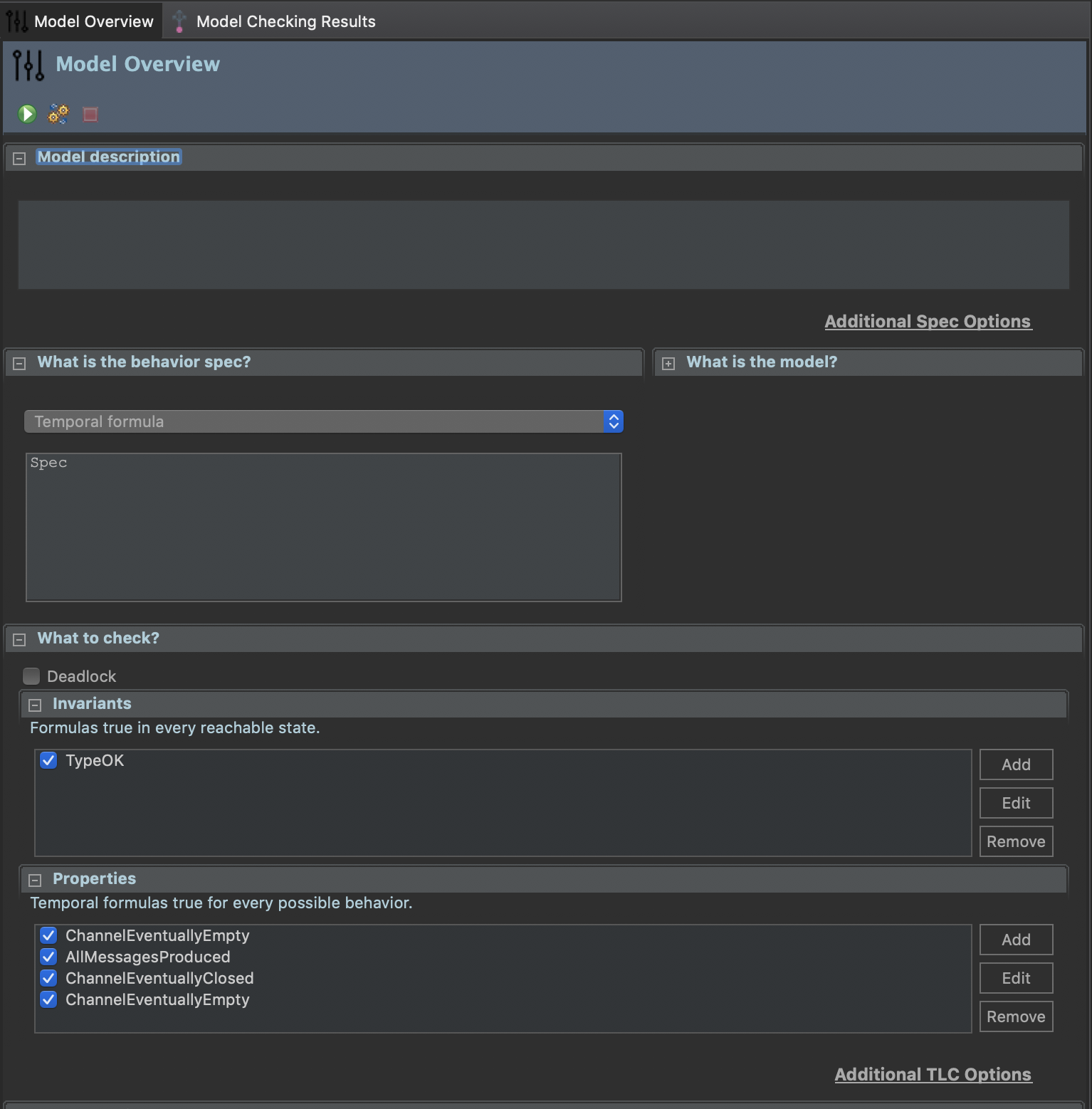Collapse the Model description section

20,158
